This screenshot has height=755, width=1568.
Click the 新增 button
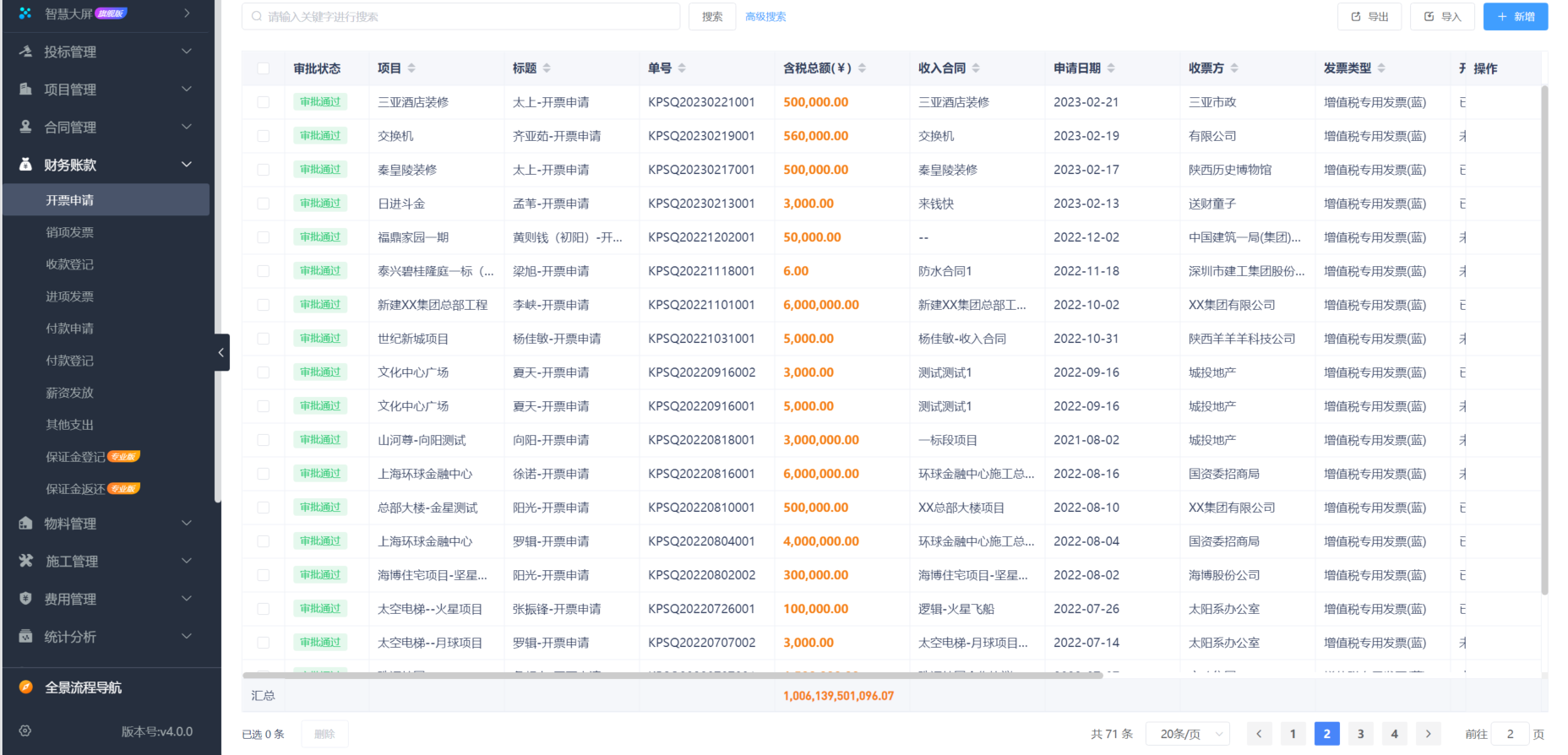(1516, 17)
